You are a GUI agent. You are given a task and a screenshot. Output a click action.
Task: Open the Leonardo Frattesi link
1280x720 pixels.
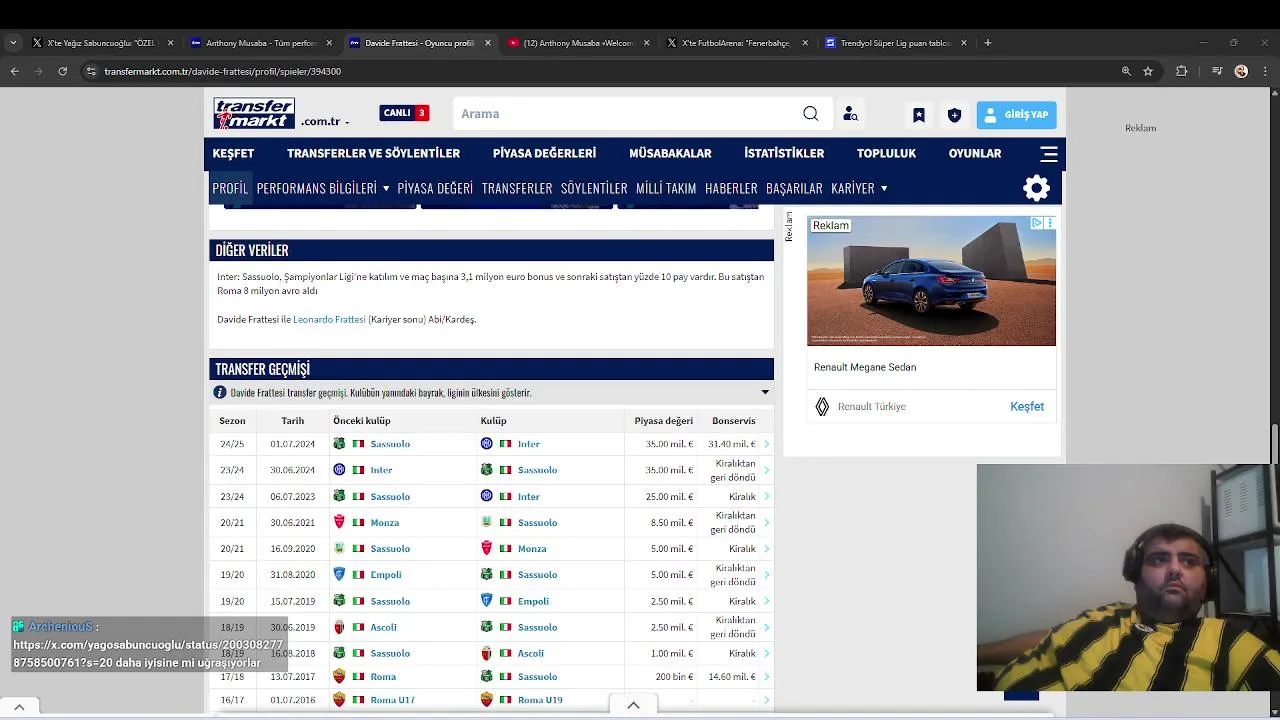click(329, 320)
